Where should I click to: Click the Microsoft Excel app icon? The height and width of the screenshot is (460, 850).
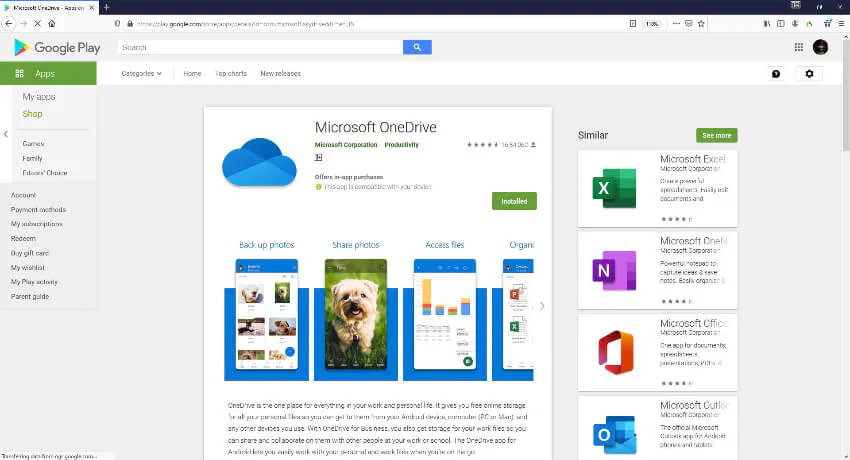pos(614,189)
